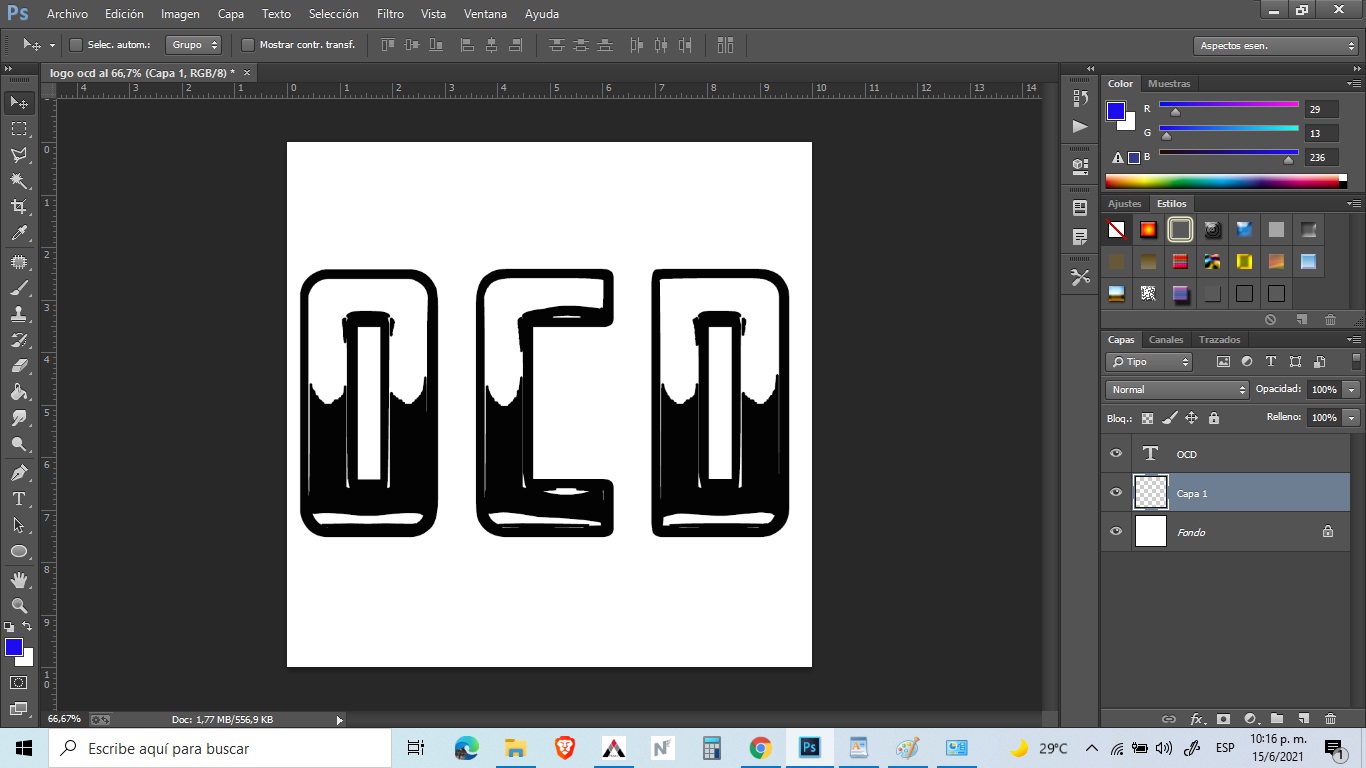Image resolution: width=1366 pixels, height=768 pixels.
Task: Enable Selec. autom. checkbox
Action: [76, 45]
